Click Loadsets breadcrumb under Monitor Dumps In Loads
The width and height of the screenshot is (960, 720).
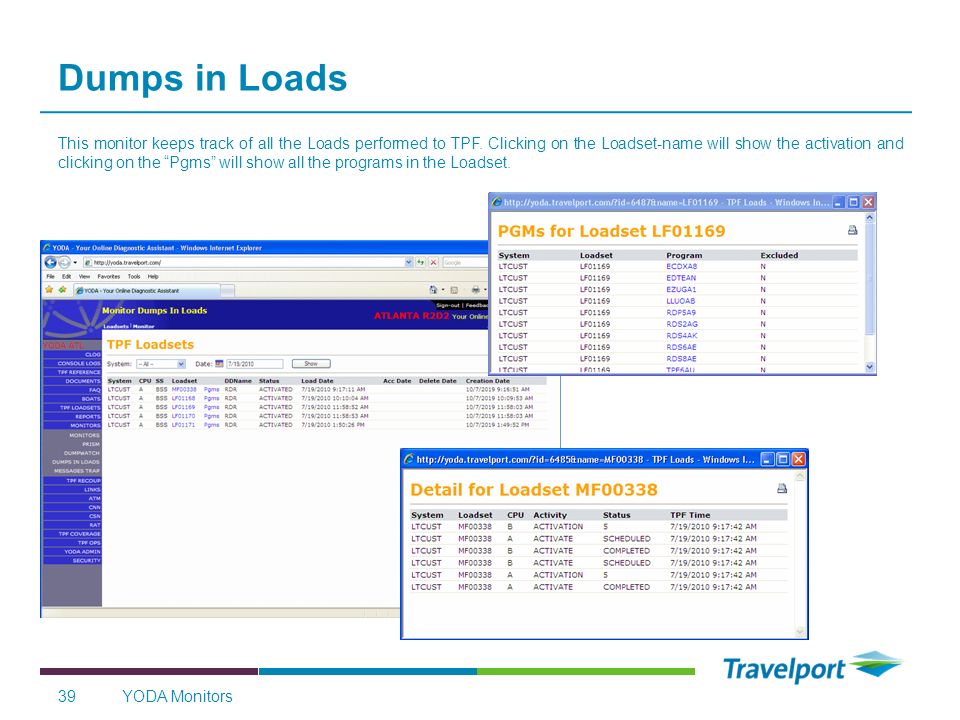[x=116, y=326]
